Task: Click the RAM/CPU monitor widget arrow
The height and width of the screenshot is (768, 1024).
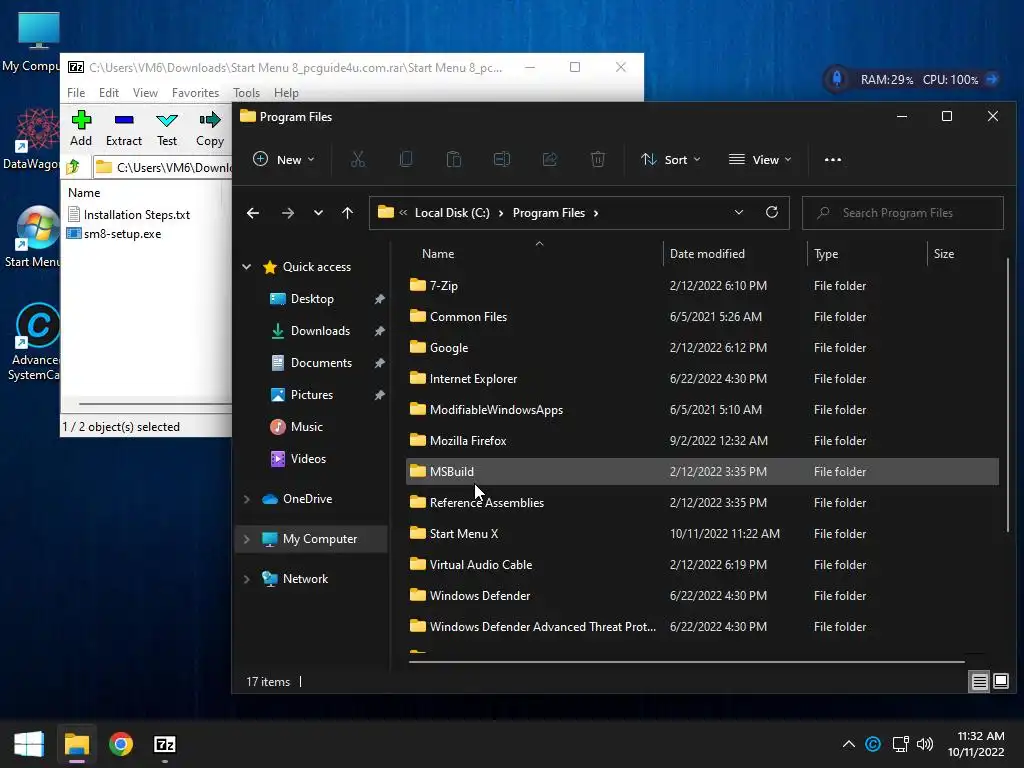Action: point(991,79)
